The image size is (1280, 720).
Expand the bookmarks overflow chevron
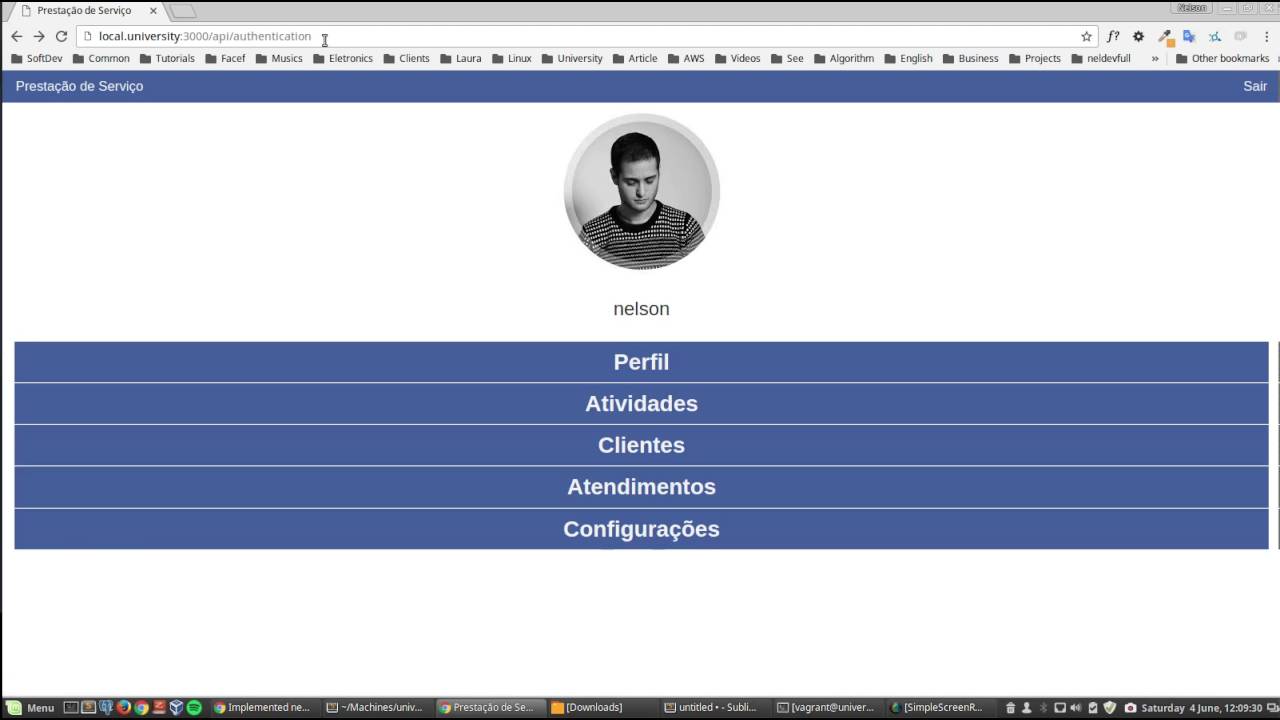point(1155,58)
